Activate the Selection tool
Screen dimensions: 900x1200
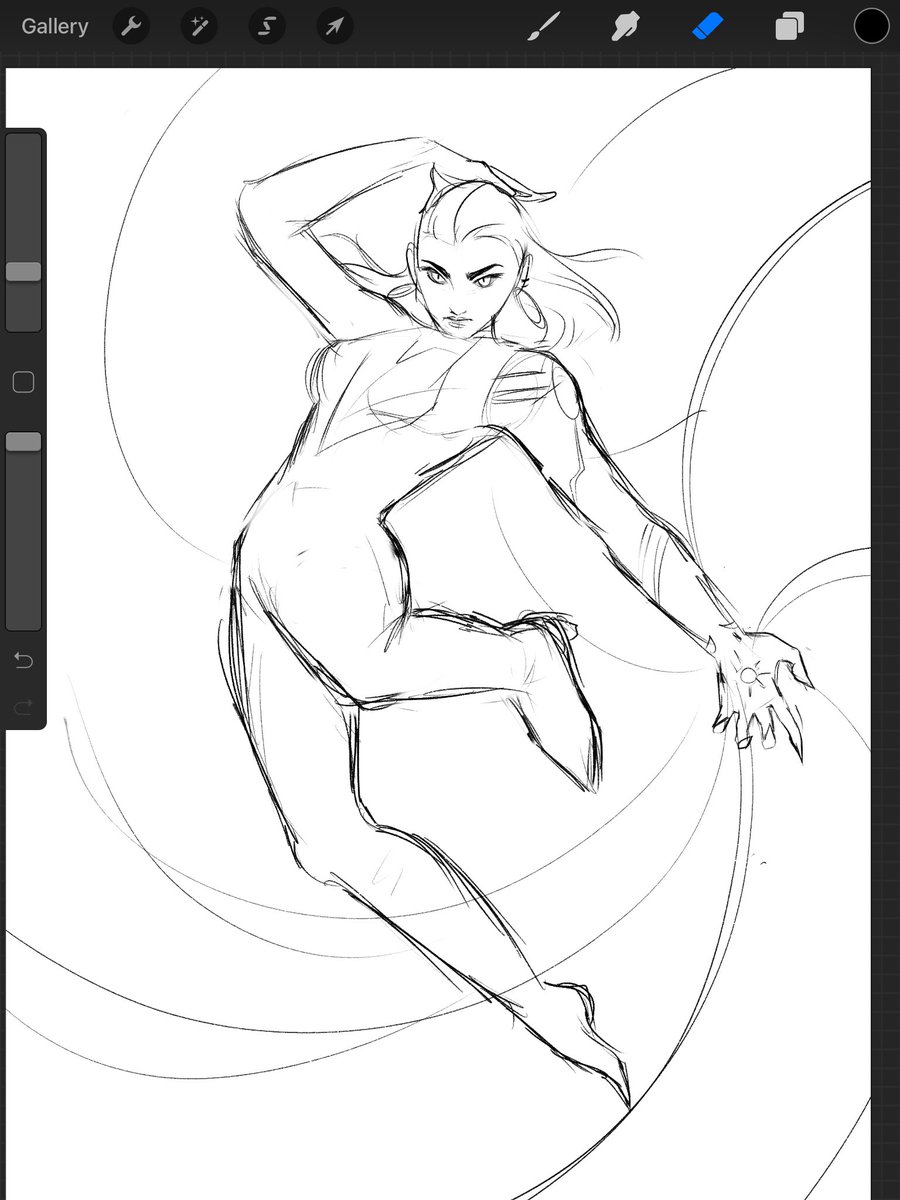coord(267,26)
